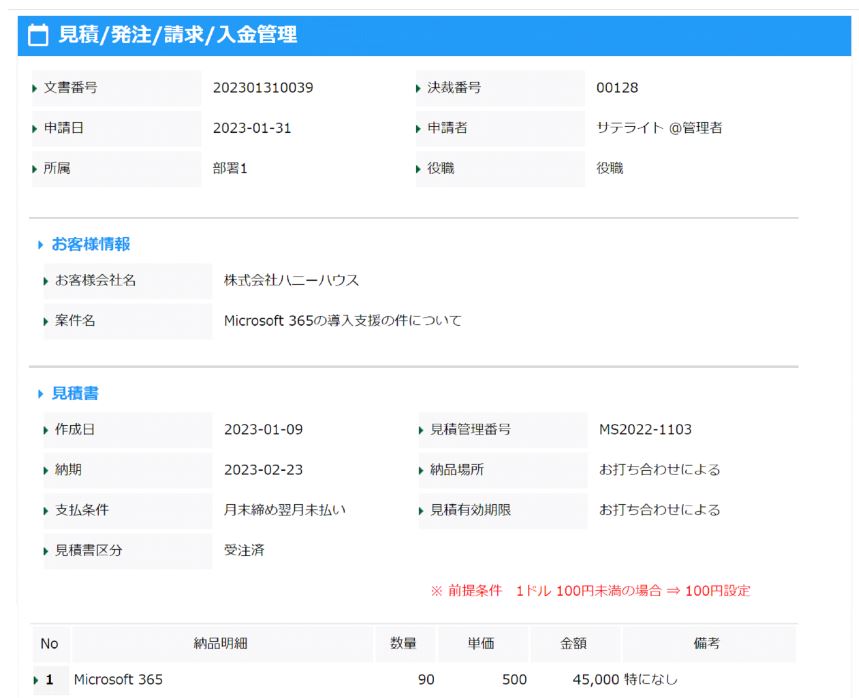
Task: Click unit price 500 in row 1
Action: (x=514, y=680)
